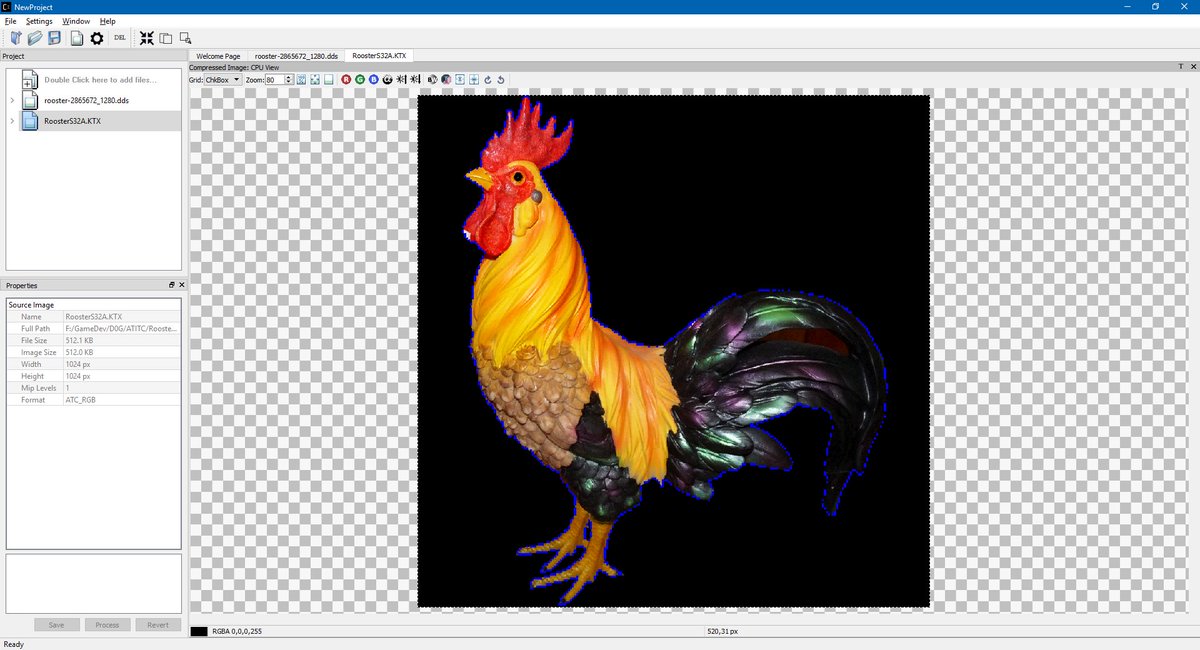Toggle the alpha channel display
The height and width of the screenshot is (650, 1200).
[x=387, y=79]
